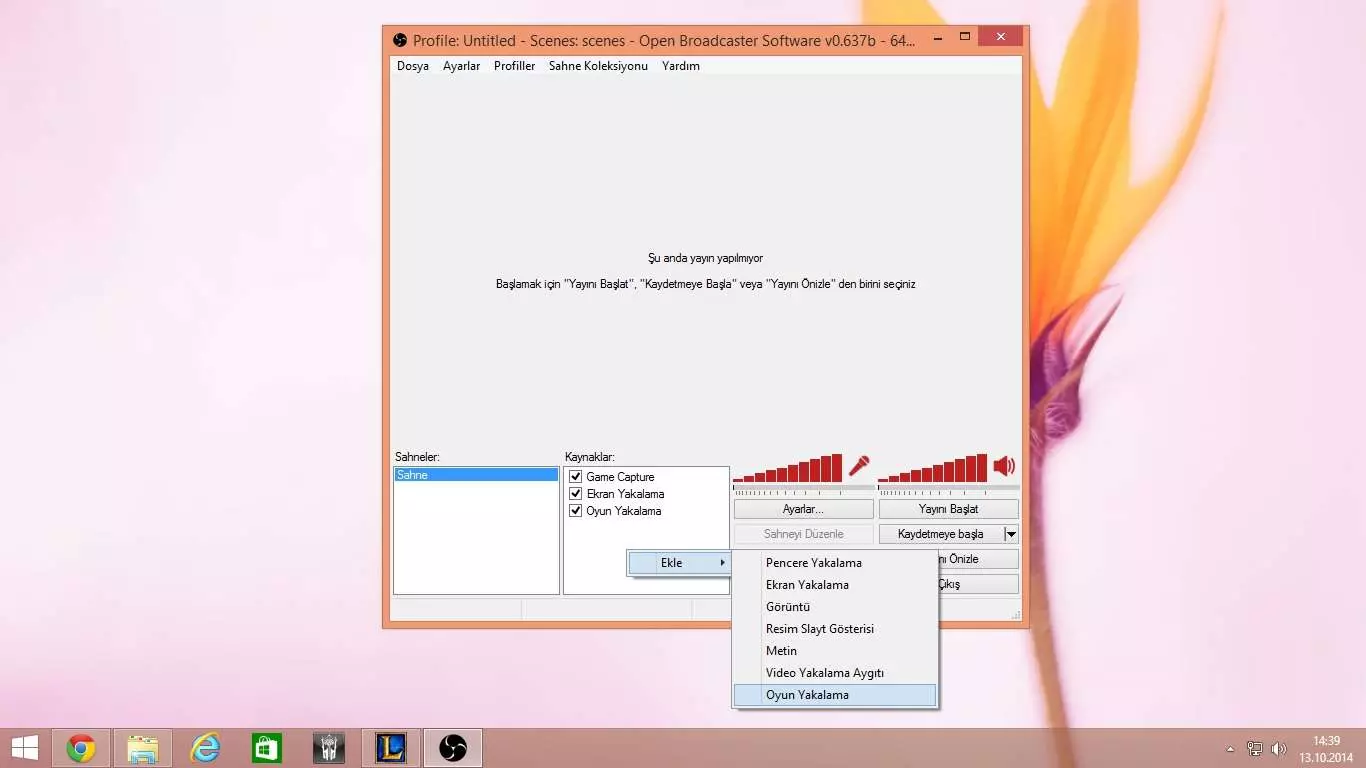Screen dimensions: 1366x768
Task: Select the Sahne scene in the list
Action: point(476,475)
